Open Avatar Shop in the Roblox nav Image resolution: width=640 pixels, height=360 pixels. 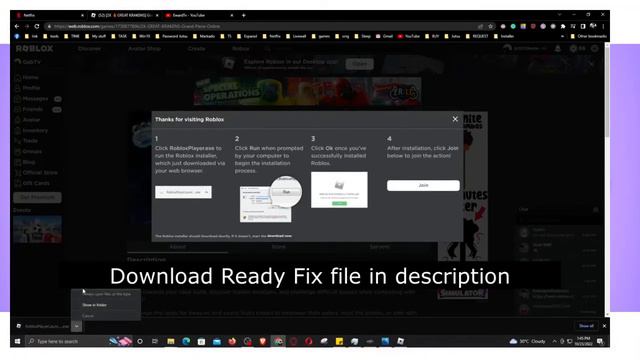(144, 49)
